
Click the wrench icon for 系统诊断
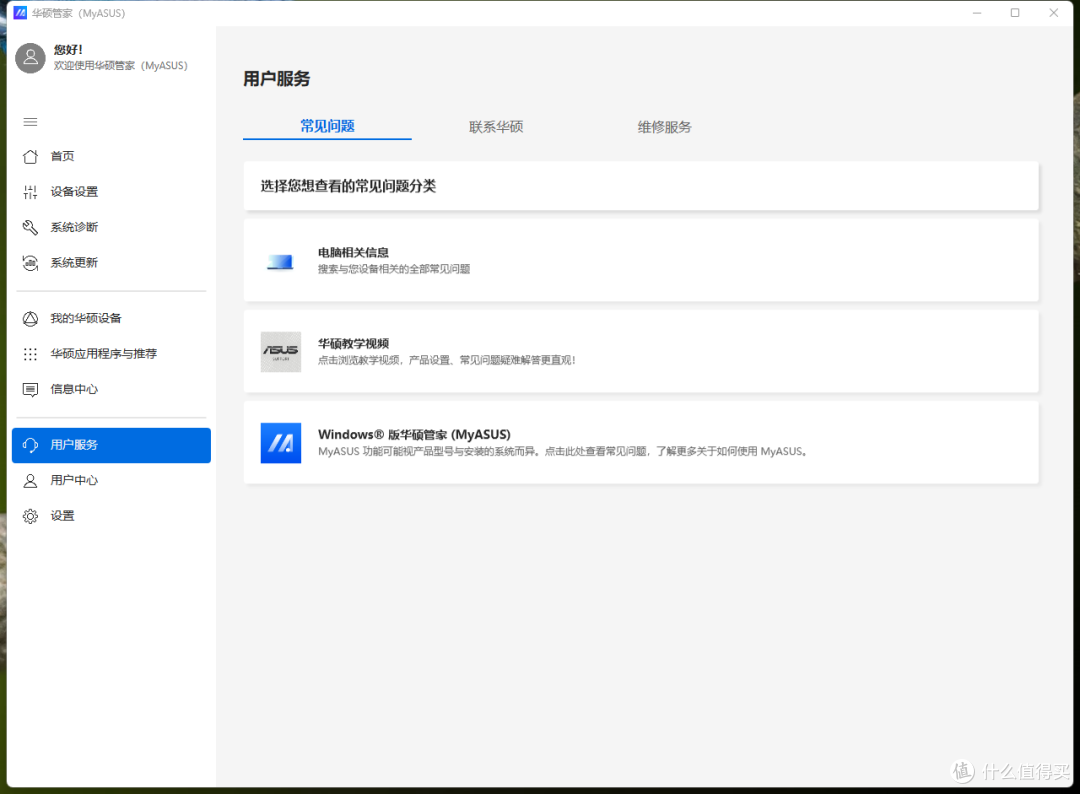tap(30, 227)
